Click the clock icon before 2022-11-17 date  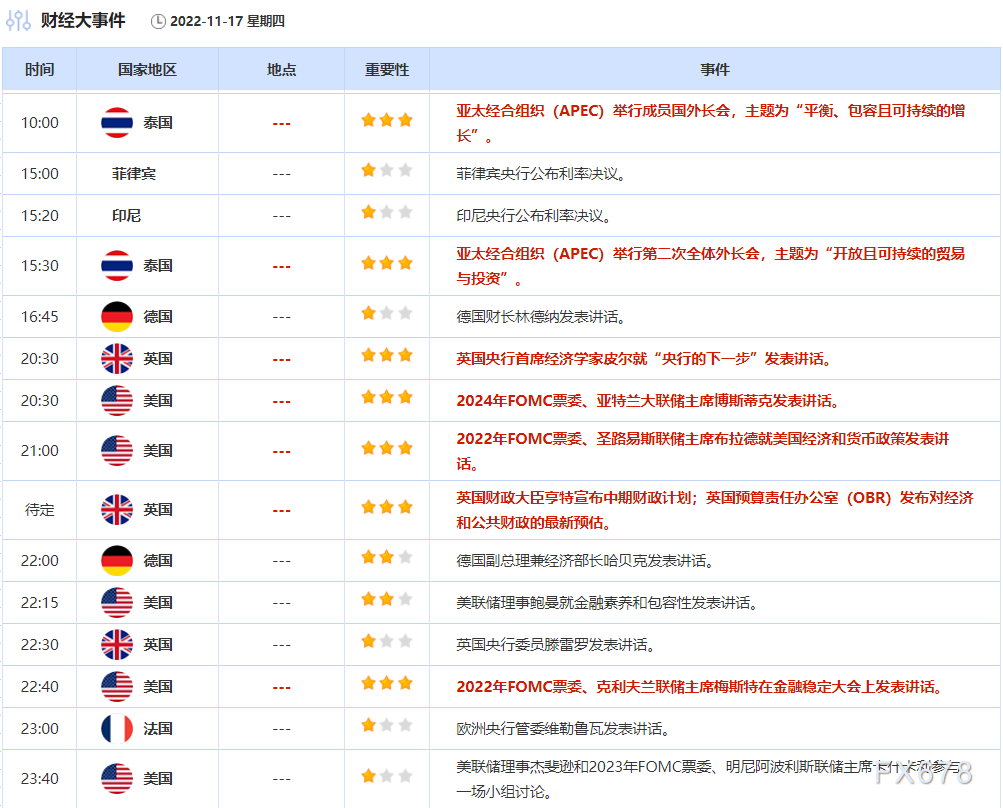(x=158, y=21)
